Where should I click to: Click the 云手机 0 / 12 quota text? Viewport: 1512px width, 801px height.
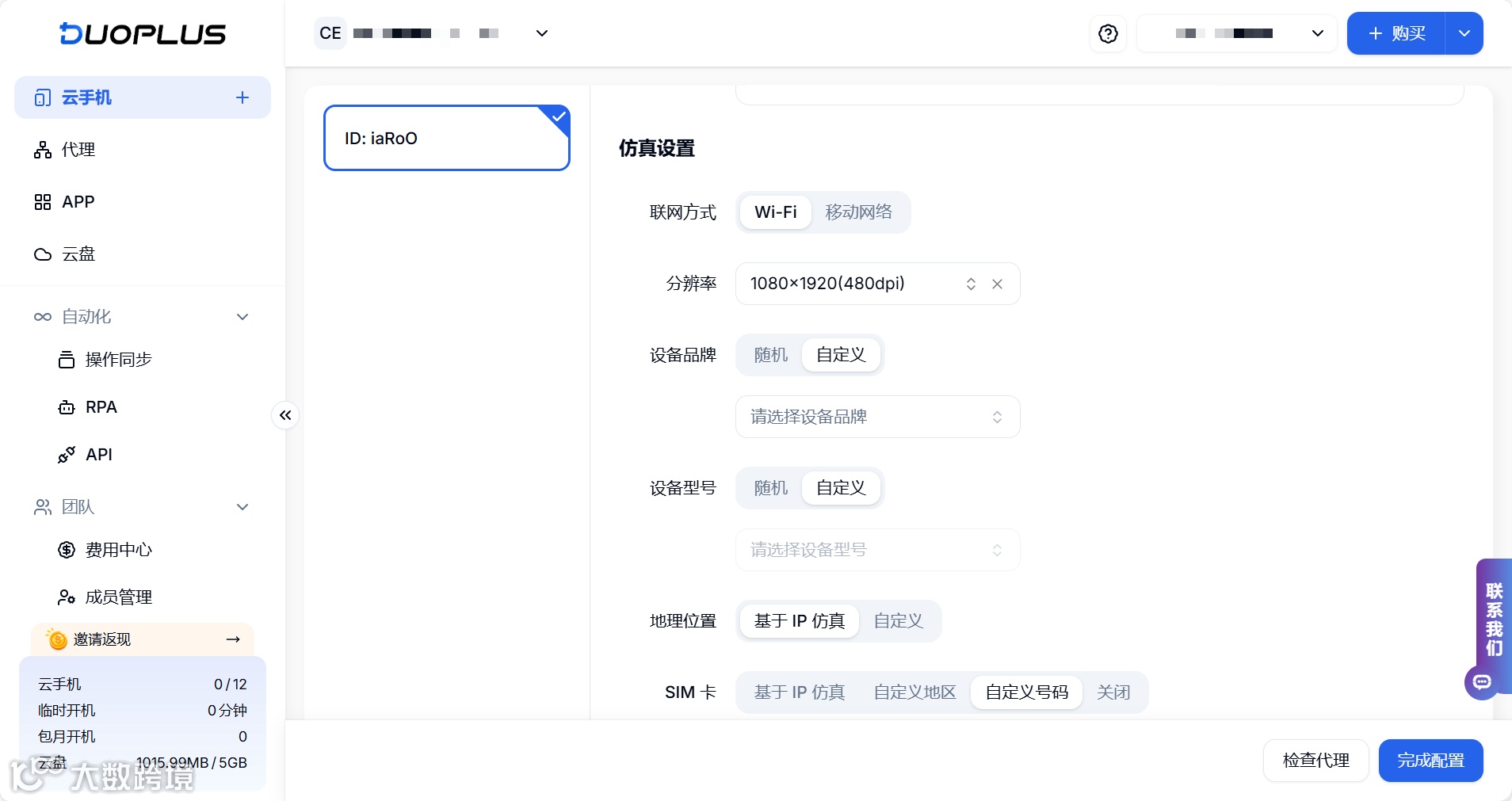click(231, 685)
